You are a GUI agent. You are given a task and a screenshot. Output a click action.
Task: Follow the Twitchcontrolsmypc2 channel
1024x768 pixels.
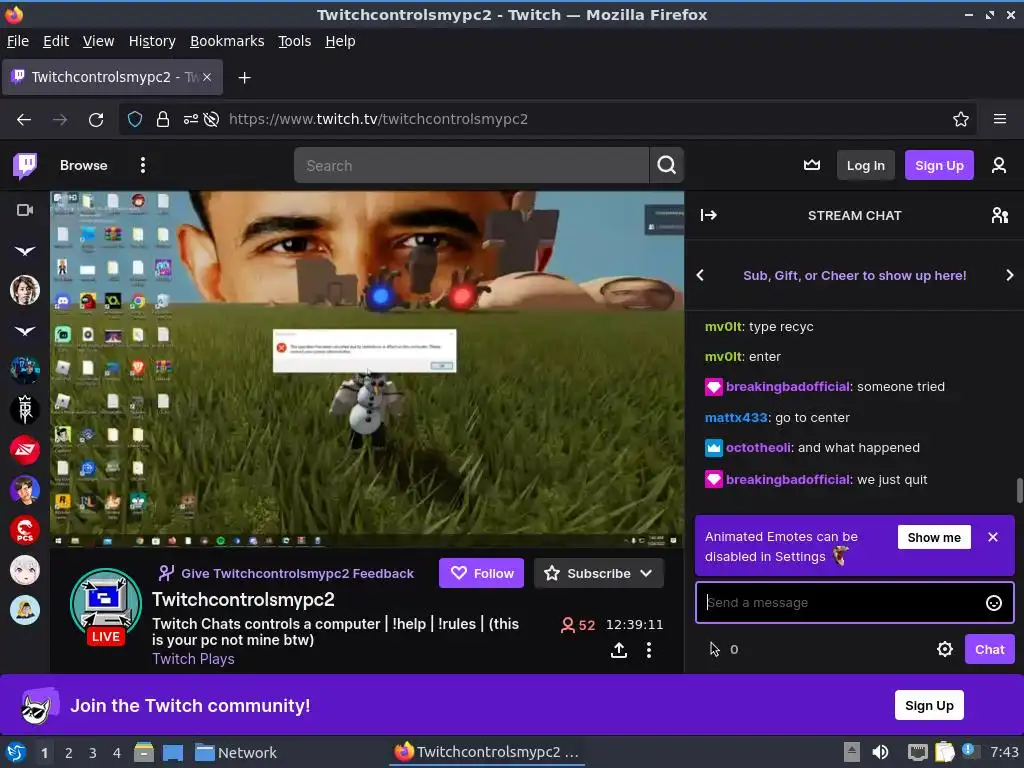coord(481,573)
